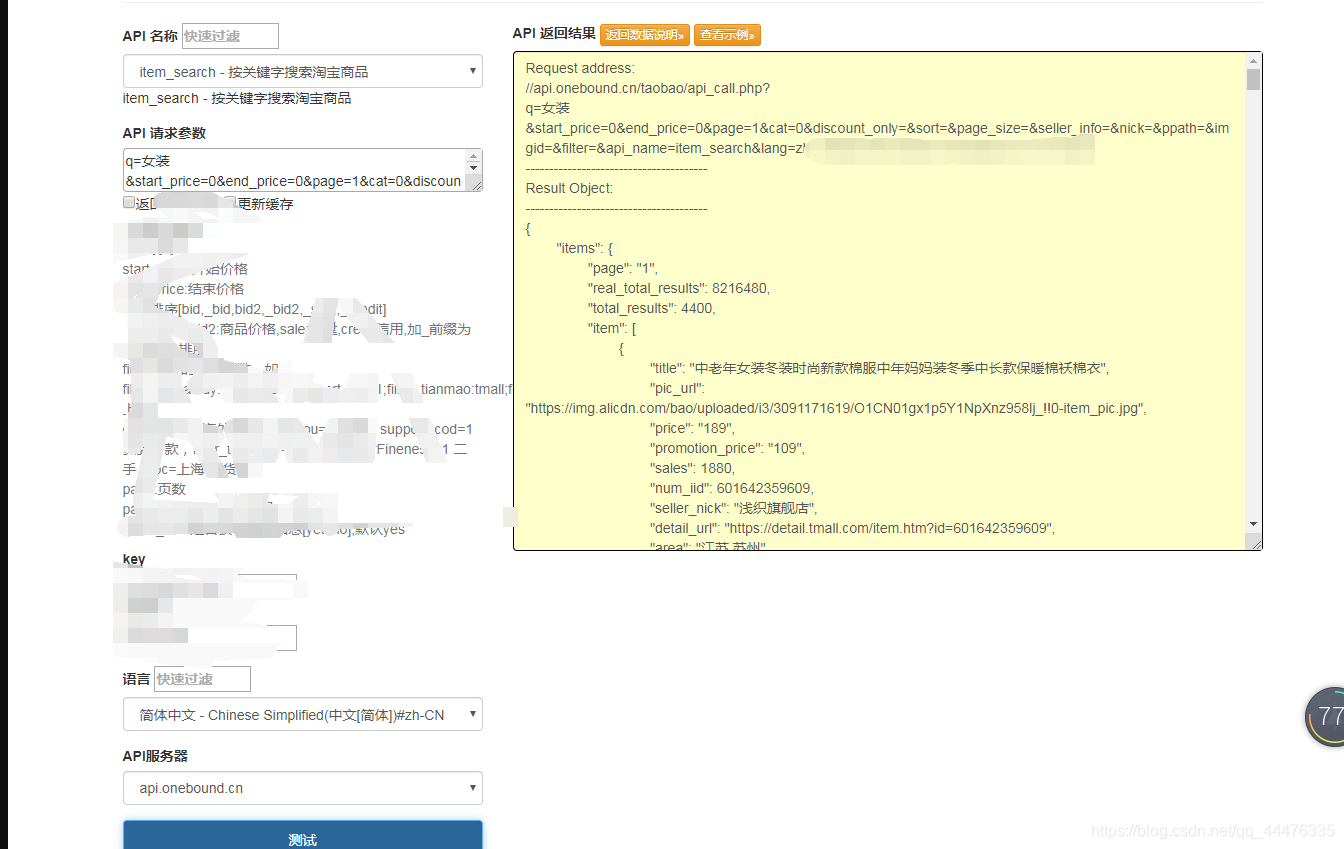Click the blue 测试 button

(303, 838)
